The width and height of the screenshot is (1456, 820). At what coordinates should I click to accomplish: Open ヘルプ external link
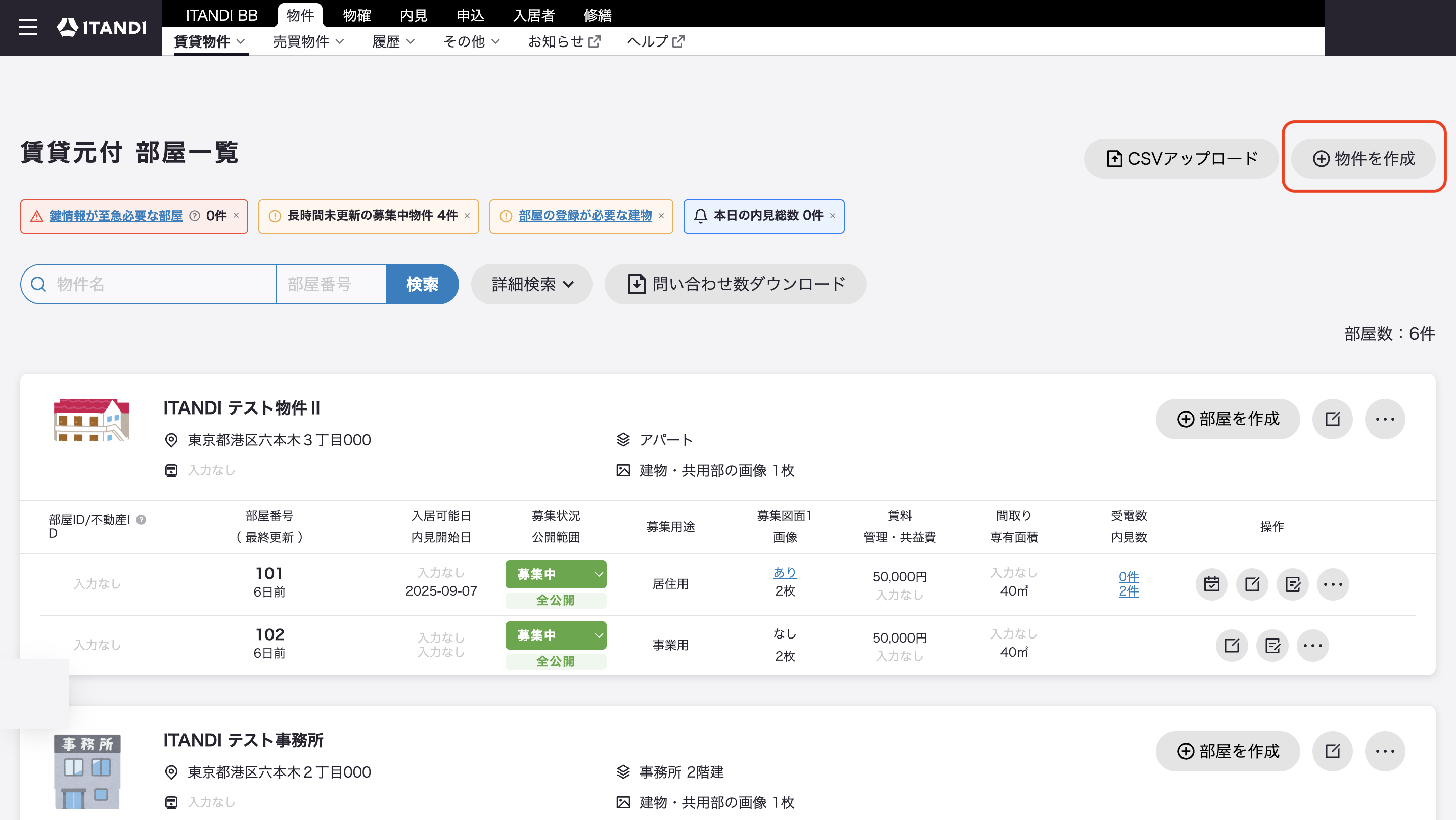point(656,42)
